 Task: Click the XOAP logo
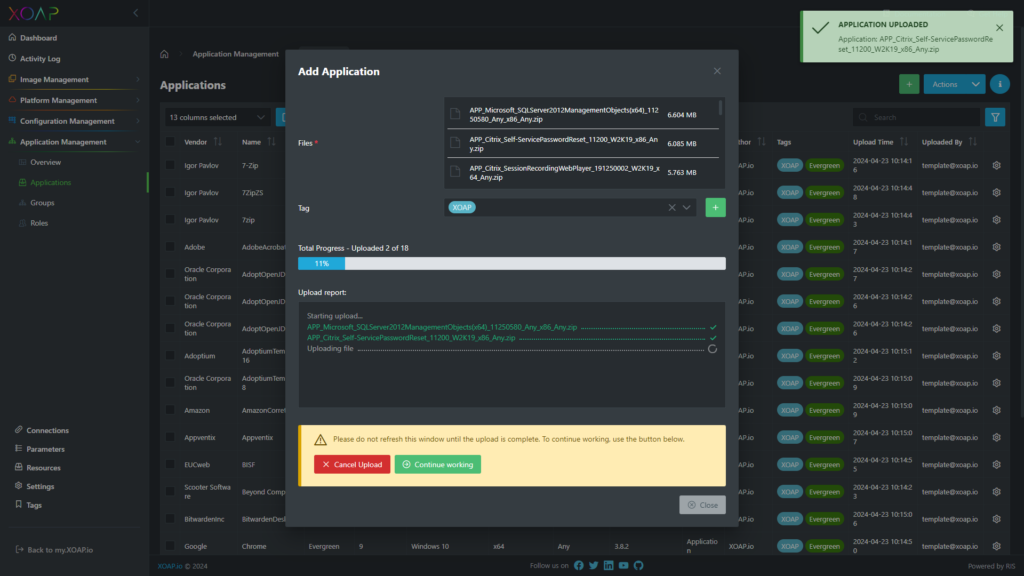tap(33, 13)
